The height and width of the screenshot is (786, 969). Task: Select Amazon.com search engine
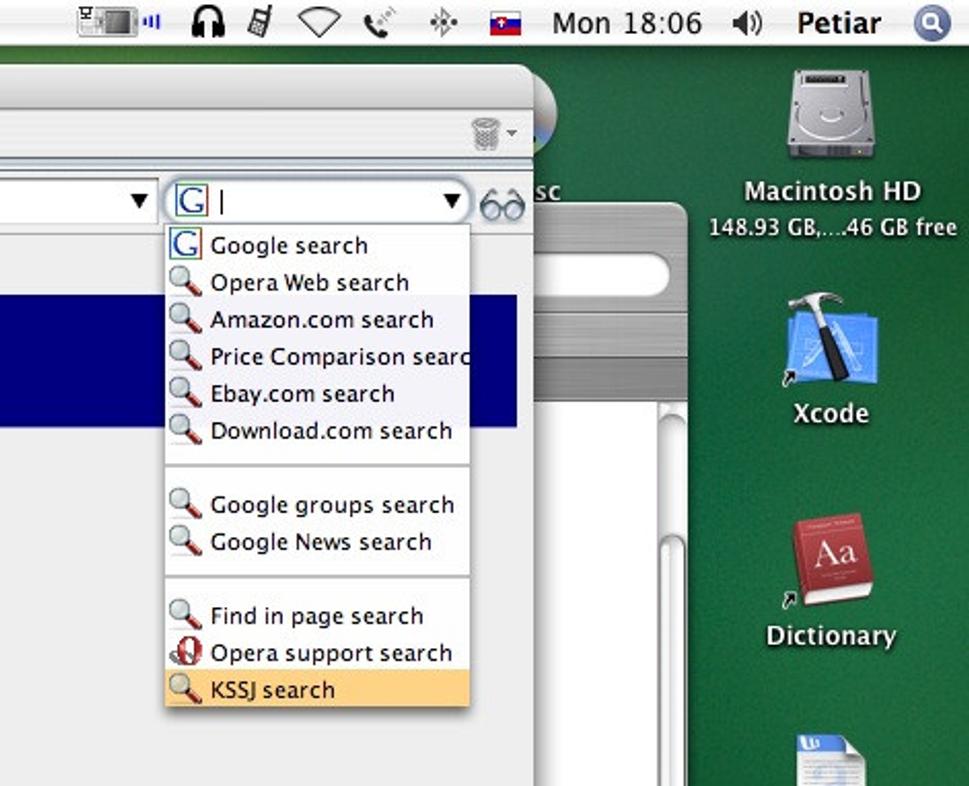point(317,319)
